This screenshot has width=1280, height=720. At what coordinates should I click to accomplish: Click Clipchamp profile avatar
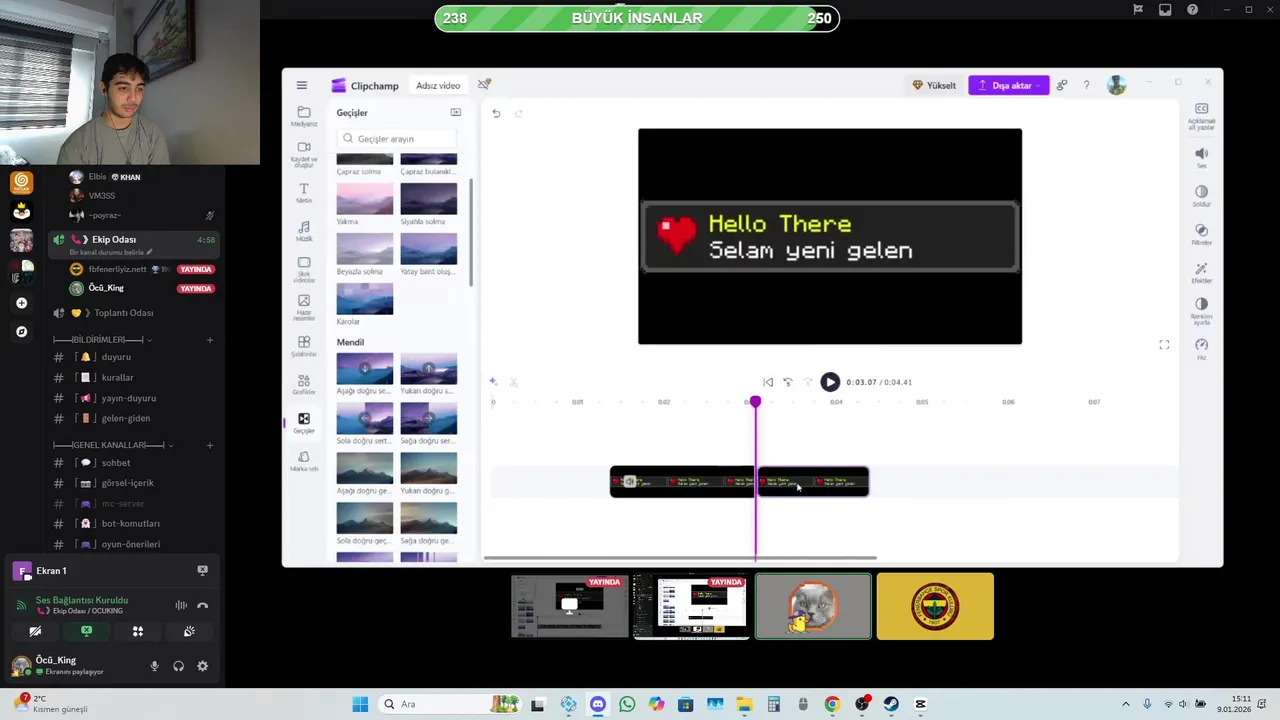coord(1117,85)
